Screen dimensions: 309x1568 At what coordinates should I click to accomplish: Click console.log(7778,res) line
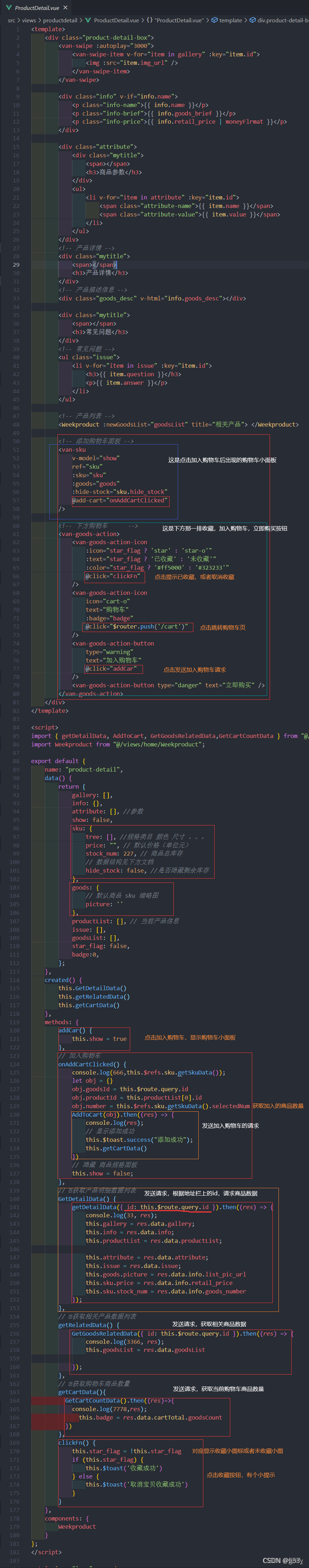[110, 1409]
